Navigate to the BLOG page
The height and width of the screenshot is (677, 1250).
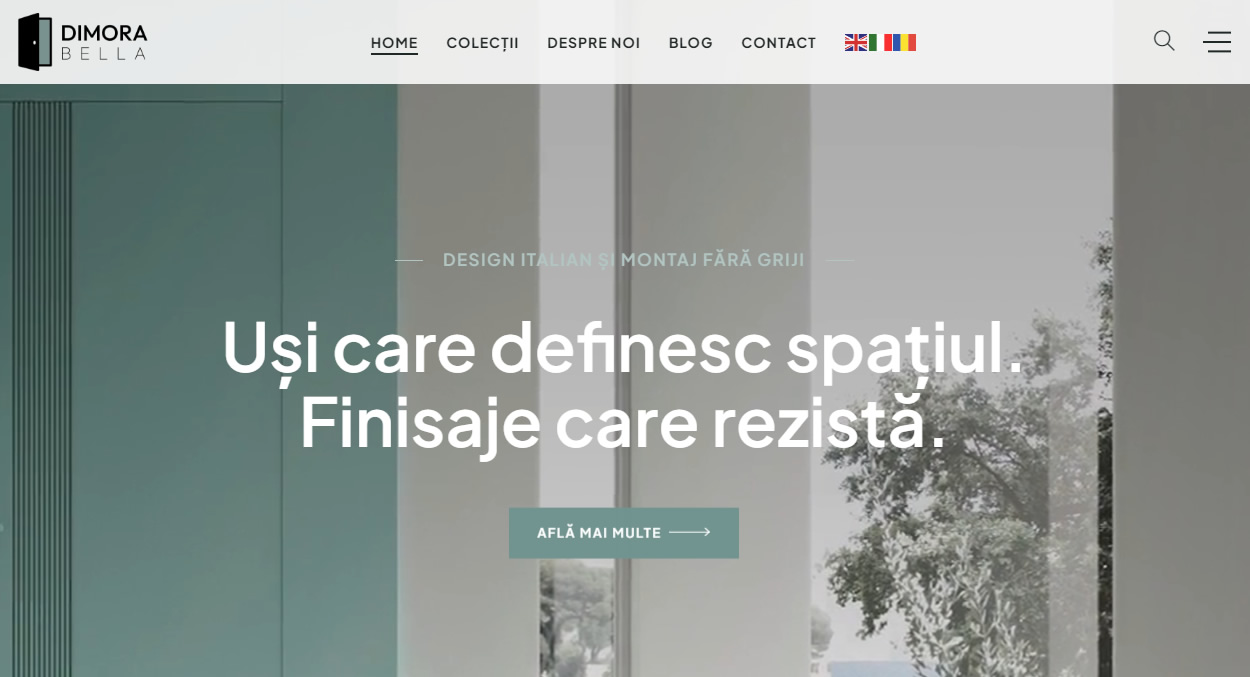690,42
